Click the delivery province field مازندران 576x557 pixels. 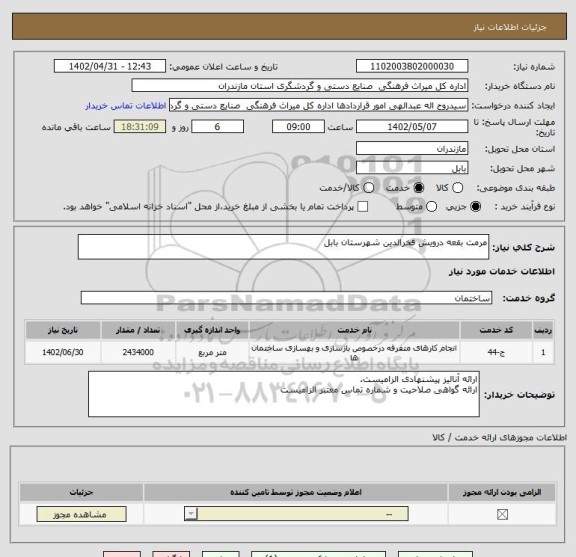(x=412, y=148)
